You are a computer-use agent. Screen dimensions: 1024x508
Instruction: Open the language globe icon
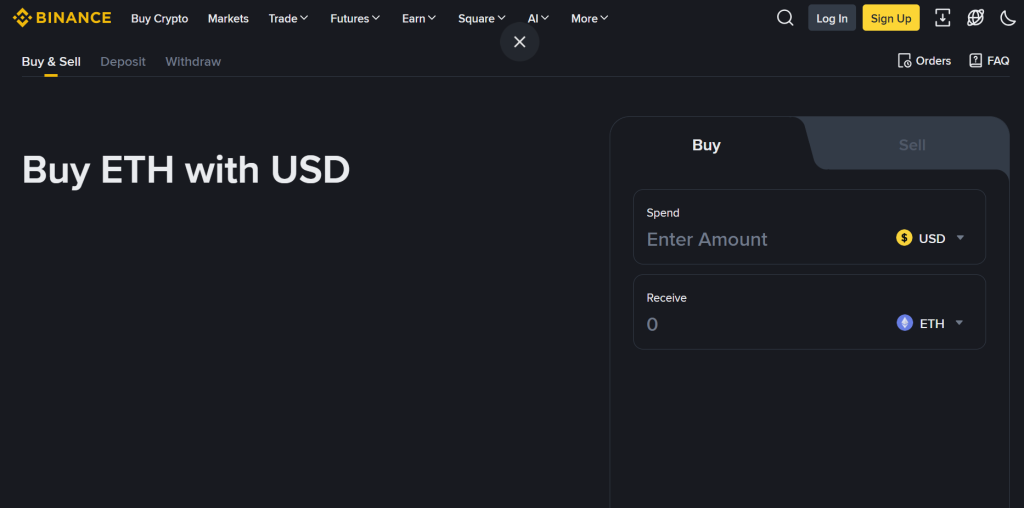pos(976,18)
